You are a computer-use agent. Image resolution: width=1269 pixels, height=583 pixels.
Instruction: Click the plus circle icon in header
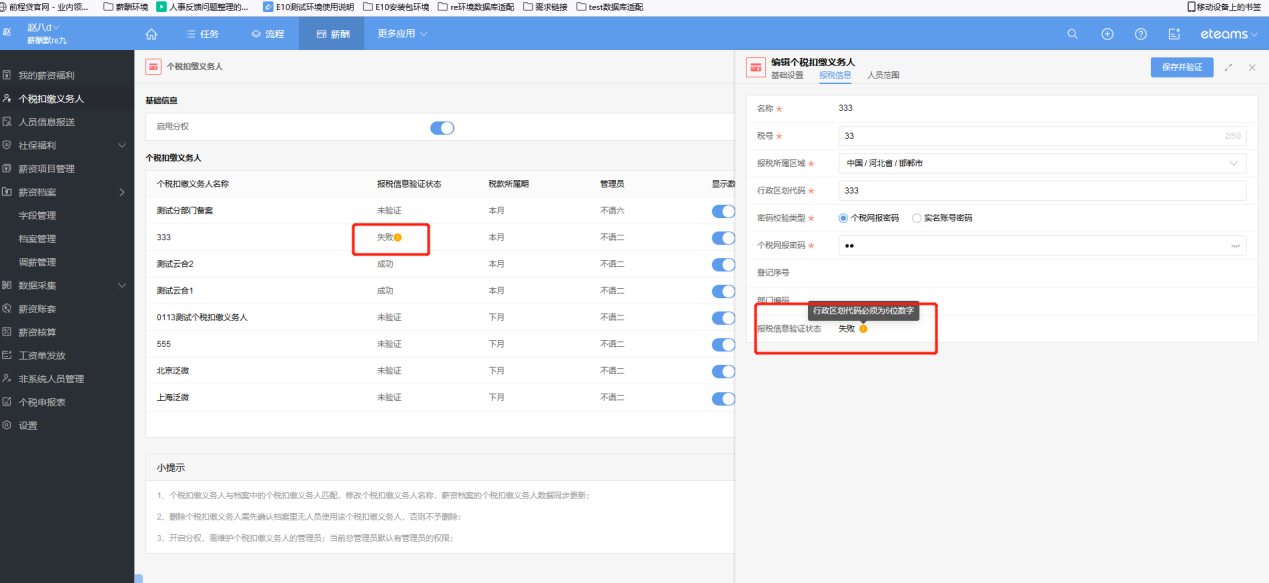(x=1107, y=34)
